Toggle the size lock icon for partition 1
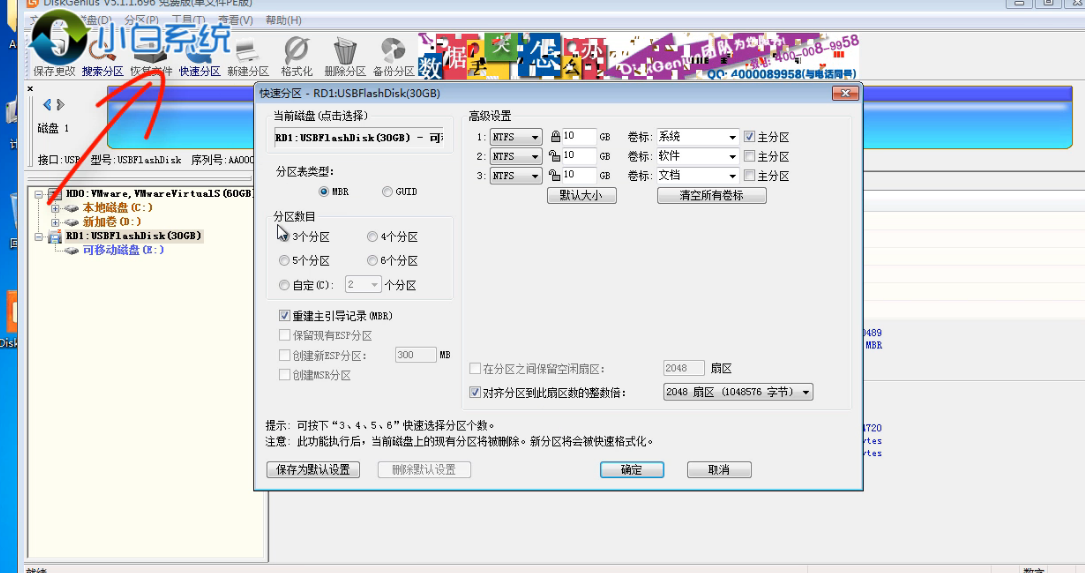The height and width of the screenshot is (573, 1085). tap(555, 136)
